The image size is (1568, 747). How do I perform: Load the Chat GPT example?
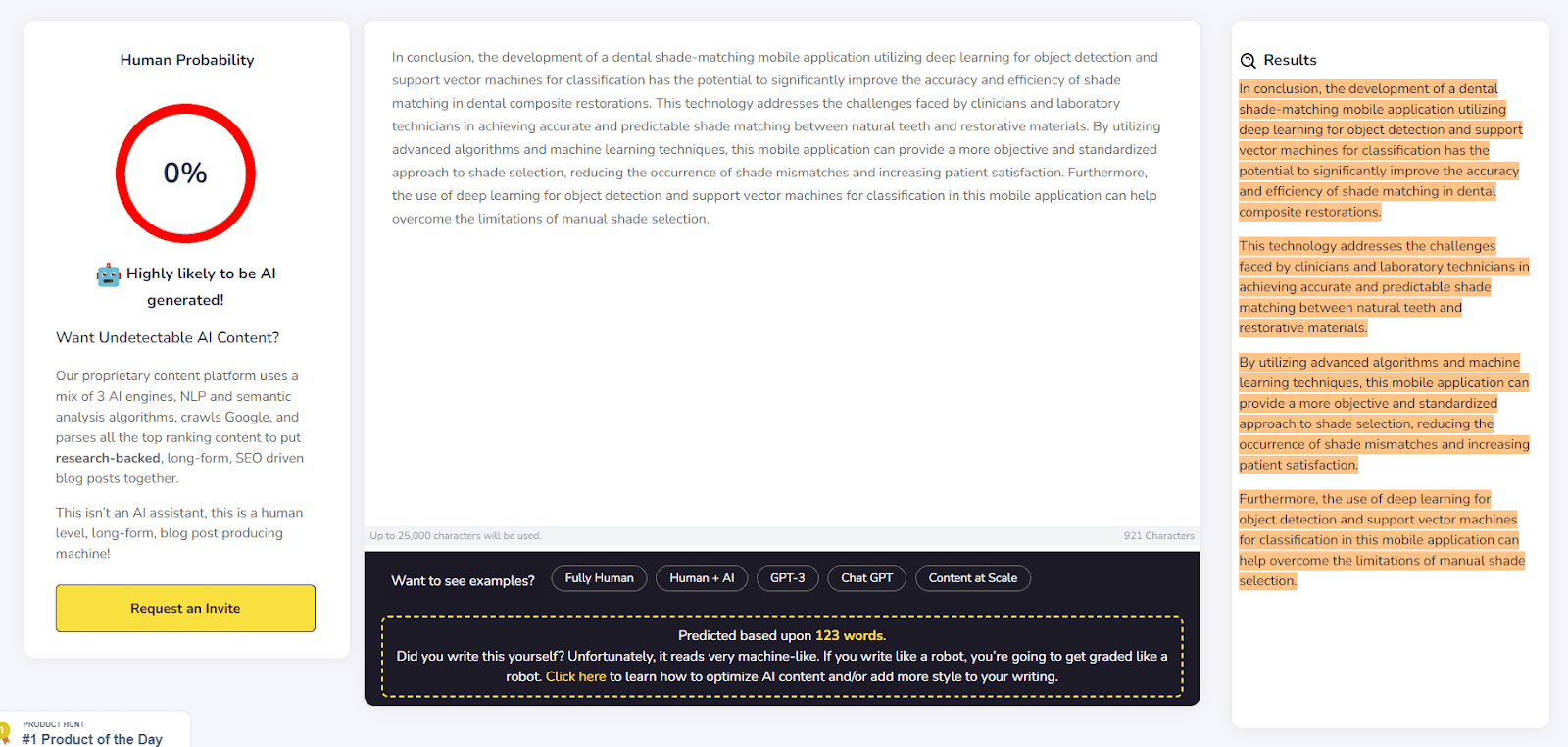[866, 578]
